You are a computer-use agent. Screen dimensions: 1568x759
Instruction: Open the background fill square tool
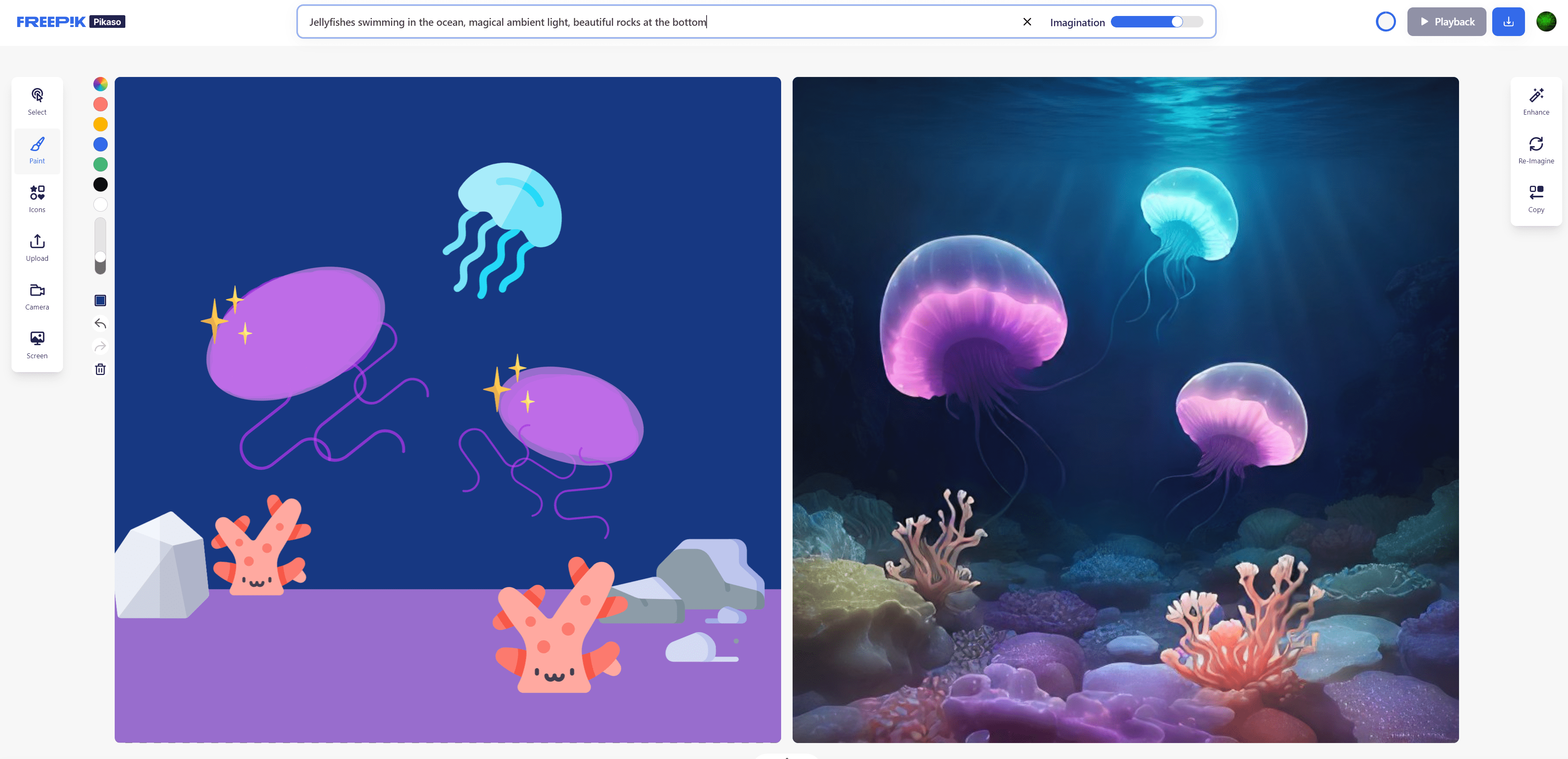point(100,300)
